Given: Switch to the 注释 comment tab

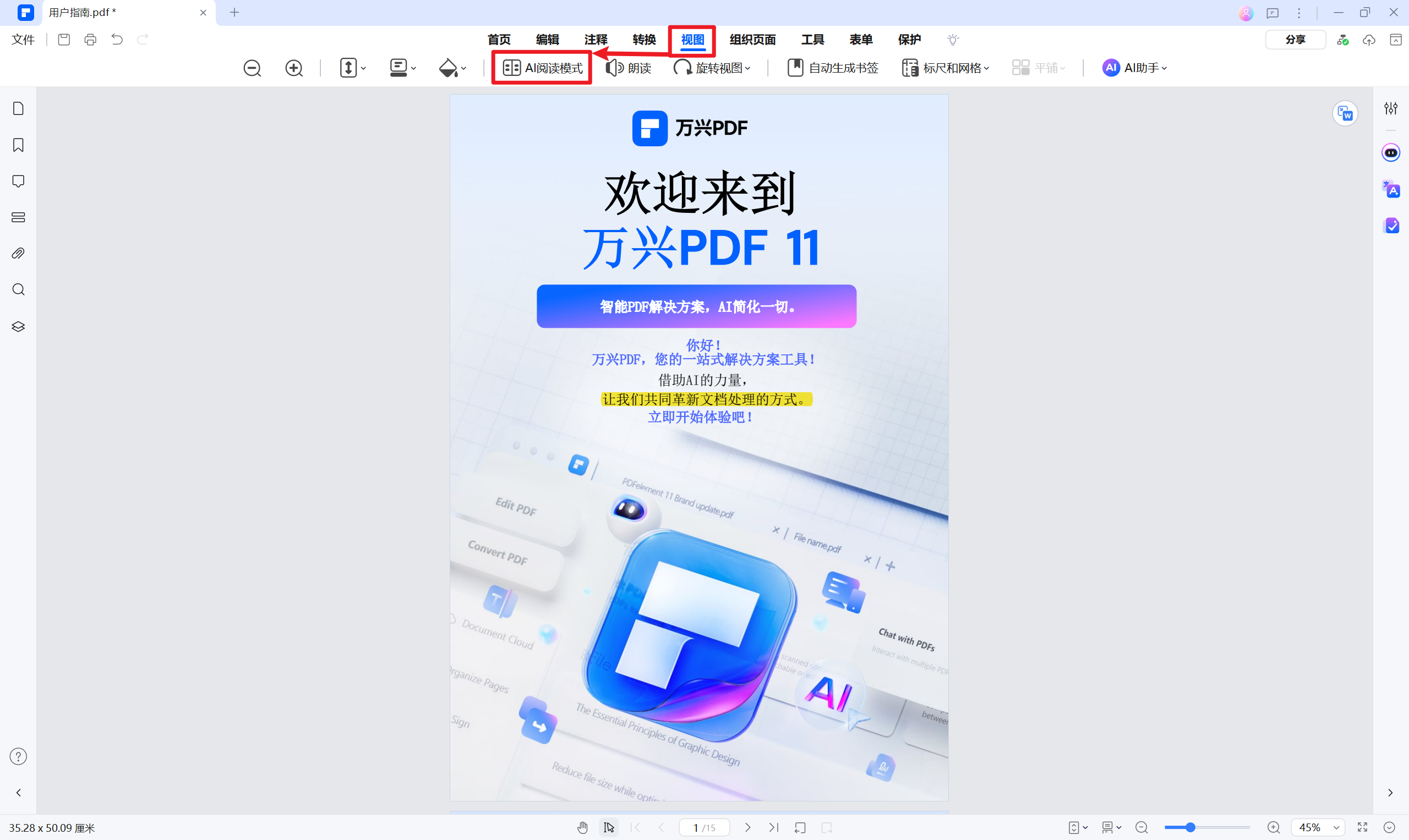Looking at the screenshot, I should (596, 40).
